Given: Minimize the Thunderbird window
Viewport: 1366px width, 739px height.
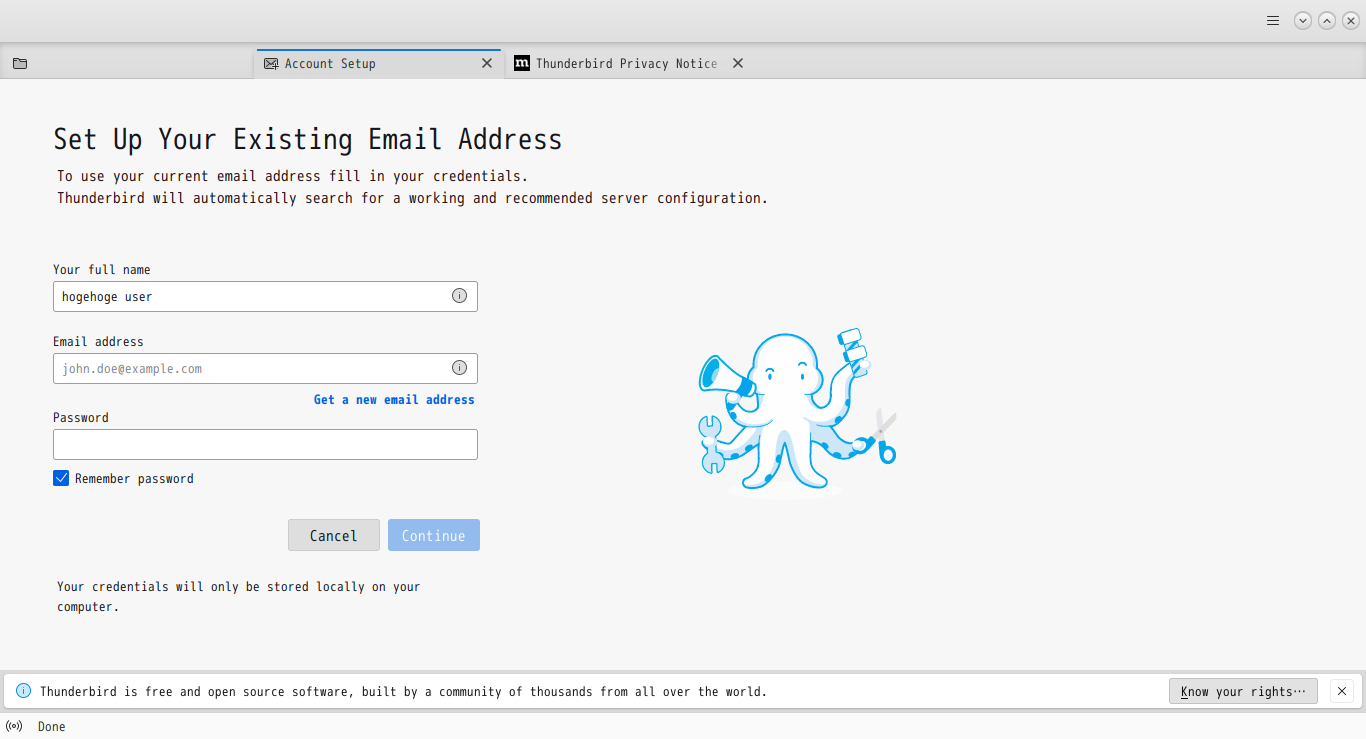Looking at the screenshot, I should [x=1302, y=20].
